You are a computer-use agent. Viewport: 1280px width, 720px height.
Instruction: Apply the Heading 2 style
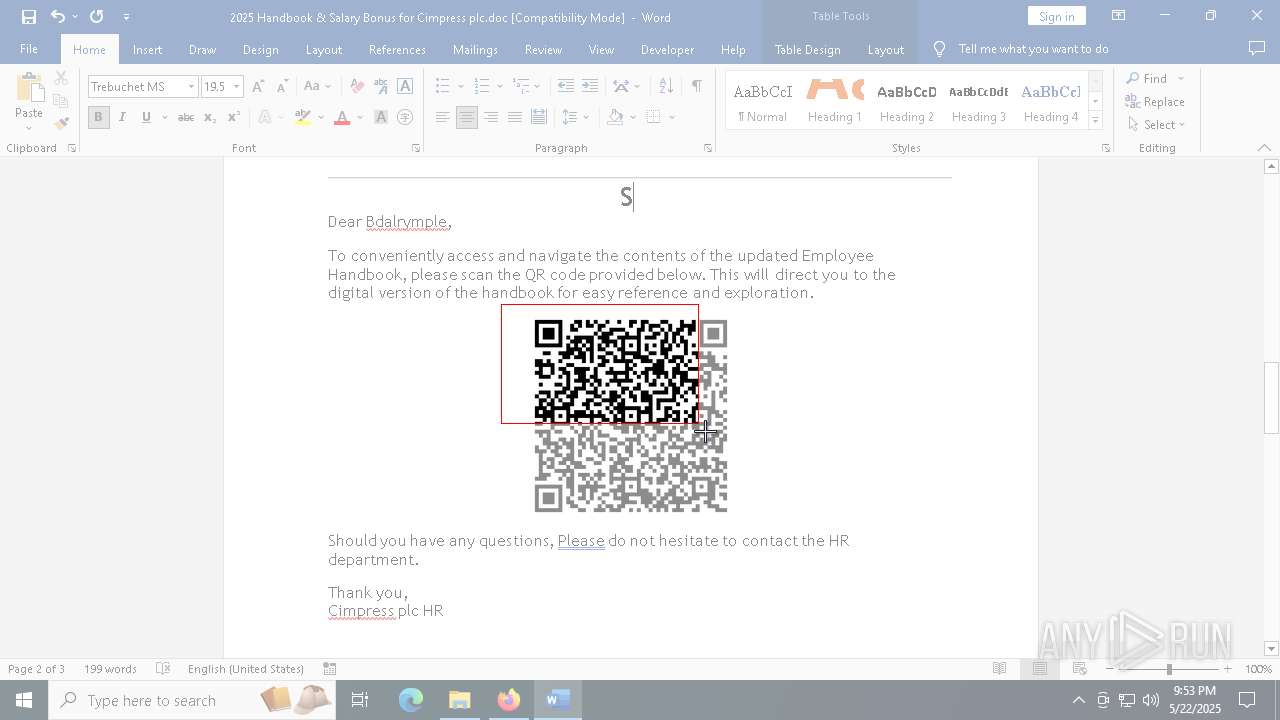tap(907, 101)
